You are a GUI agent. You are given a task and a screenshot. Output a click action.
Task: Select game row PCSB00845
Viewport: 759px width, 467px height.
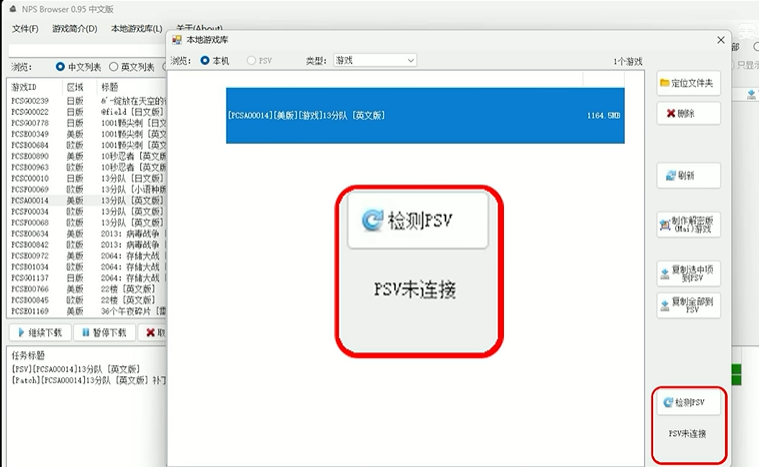coord(87,300)
